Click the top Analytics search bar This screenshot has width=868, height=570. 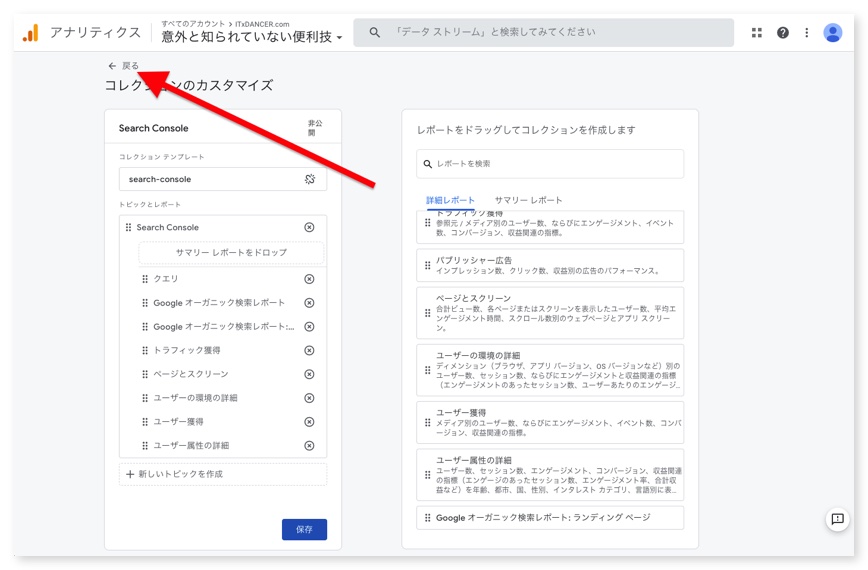point(543,32)
